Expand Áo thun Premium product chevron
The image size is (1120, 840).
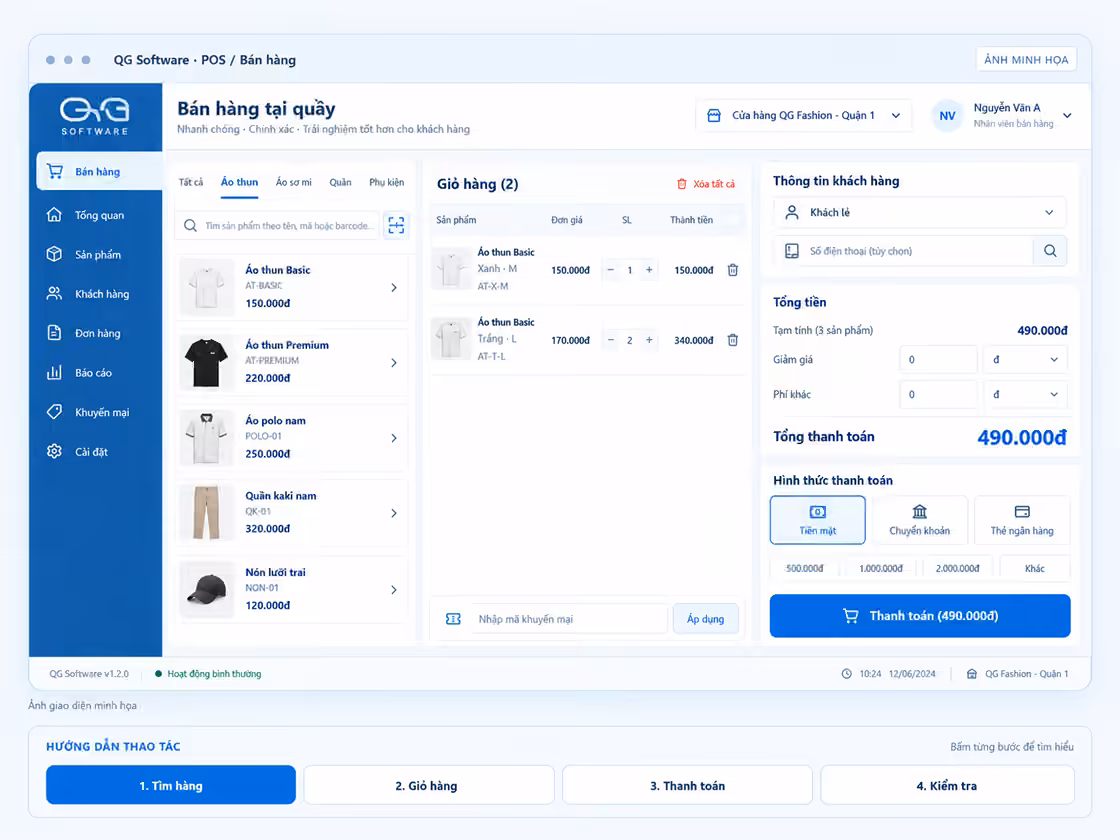point(394,363)
